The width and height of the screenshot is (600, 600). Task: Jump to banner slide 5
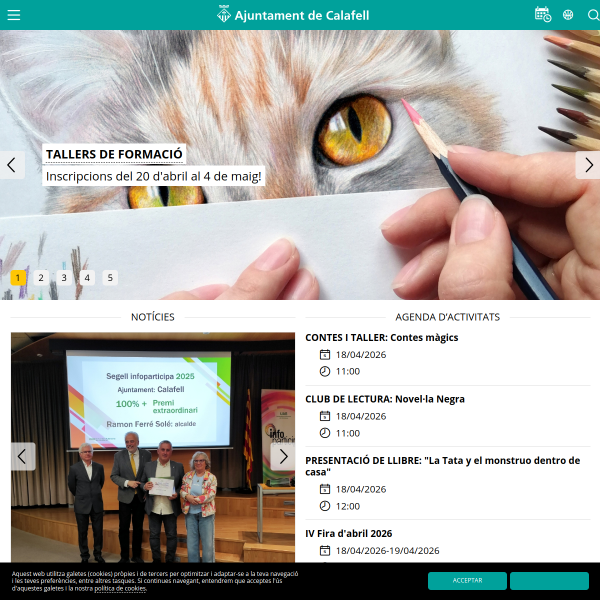click(110, 278)
